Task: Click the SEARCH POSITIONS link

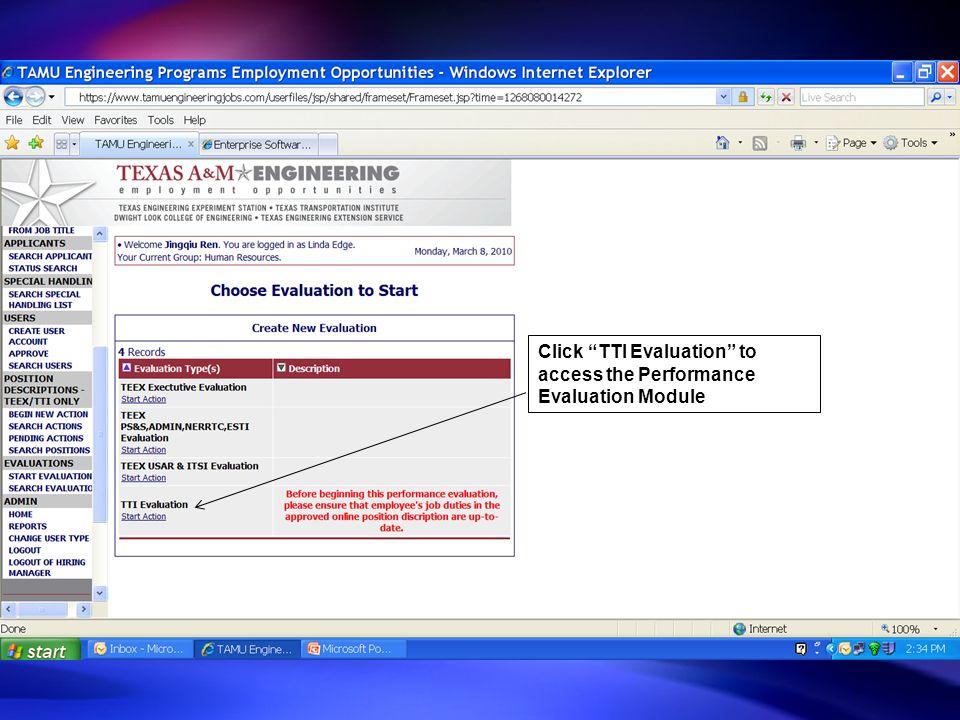Action: (49, 450)
